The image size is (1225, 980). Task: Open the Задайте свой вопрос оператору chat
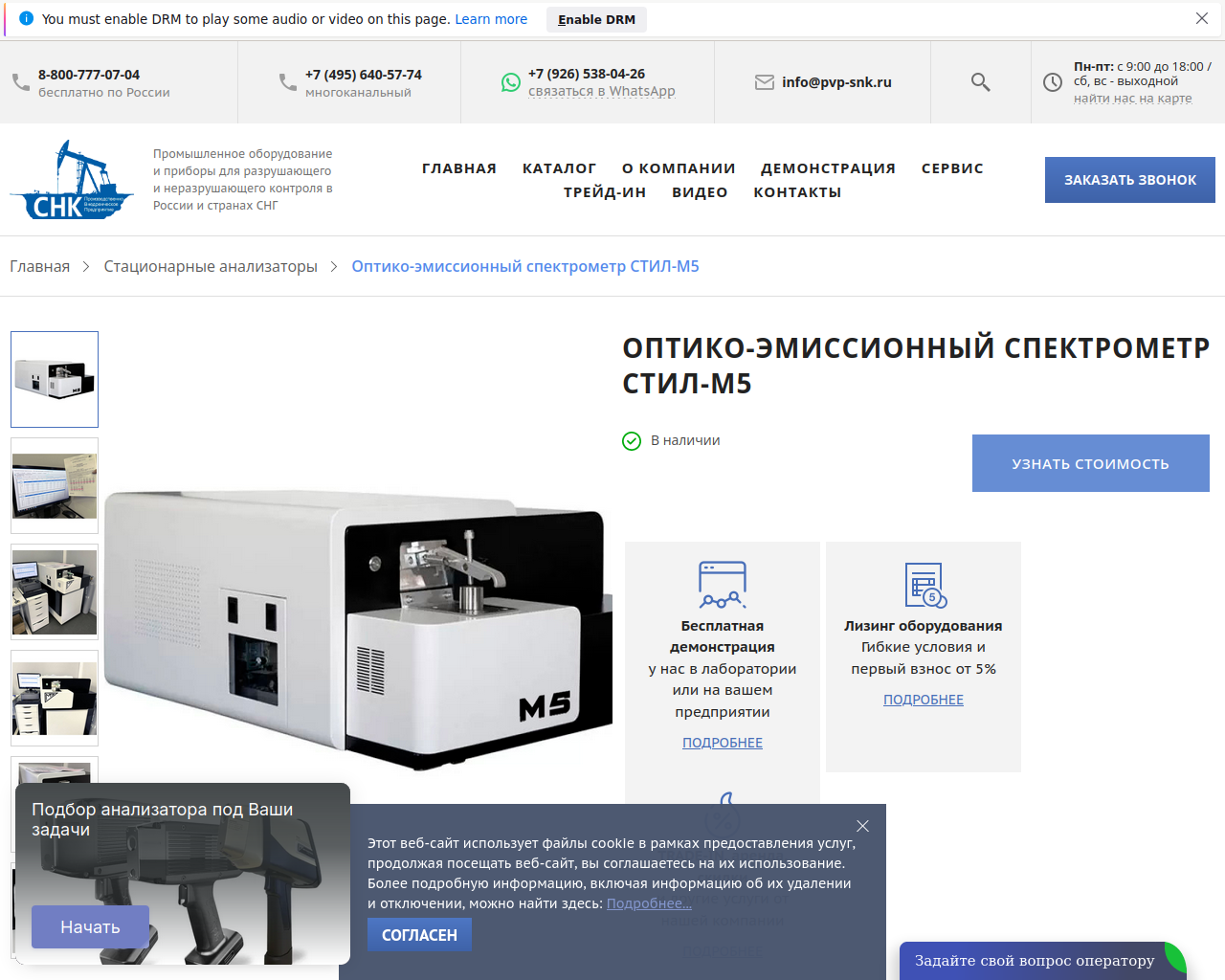[1042, 961]
